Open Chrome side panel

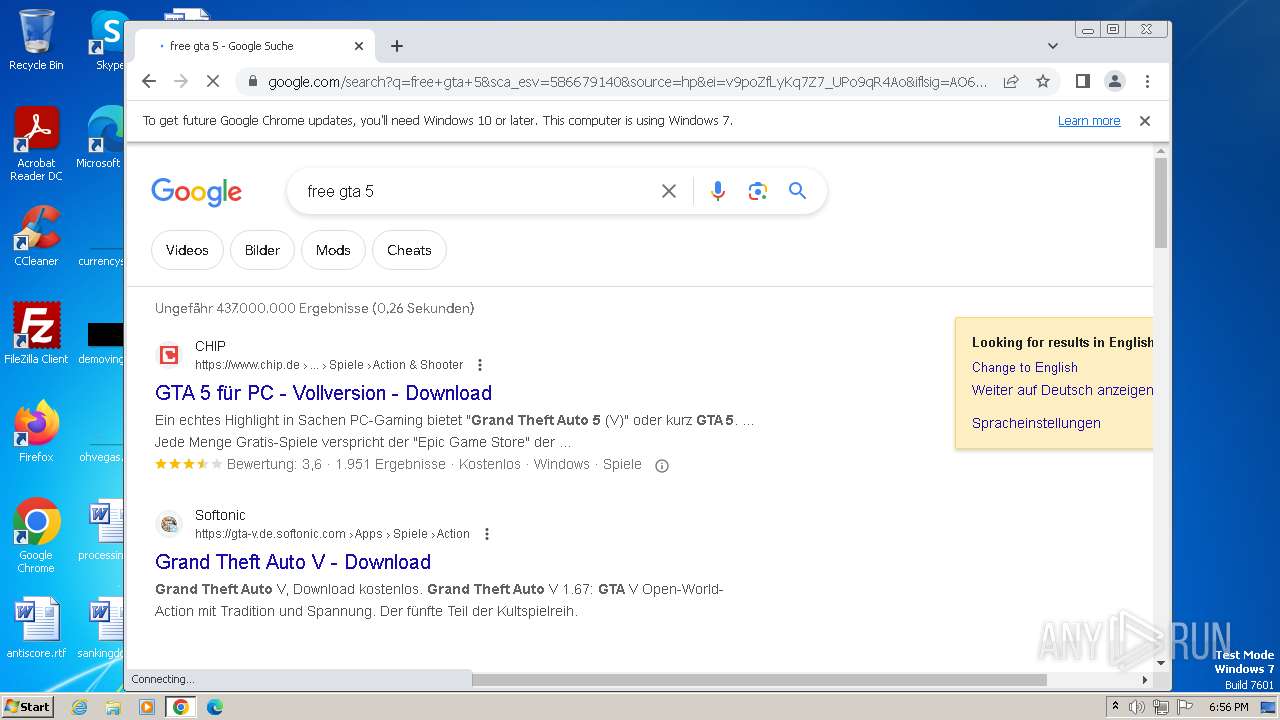pos(1082,81)
